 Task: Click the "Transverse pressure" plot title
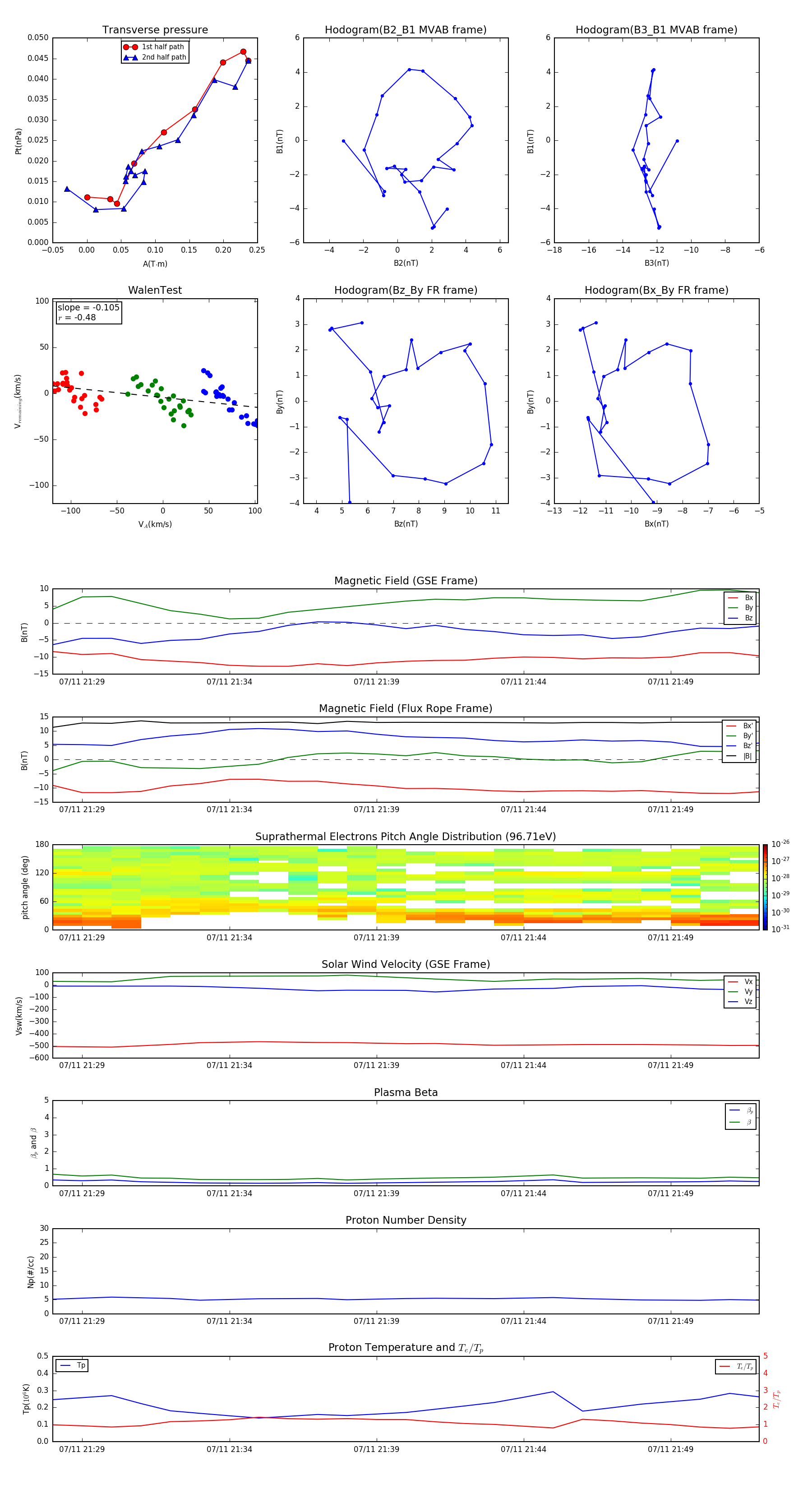pos(155,30)
